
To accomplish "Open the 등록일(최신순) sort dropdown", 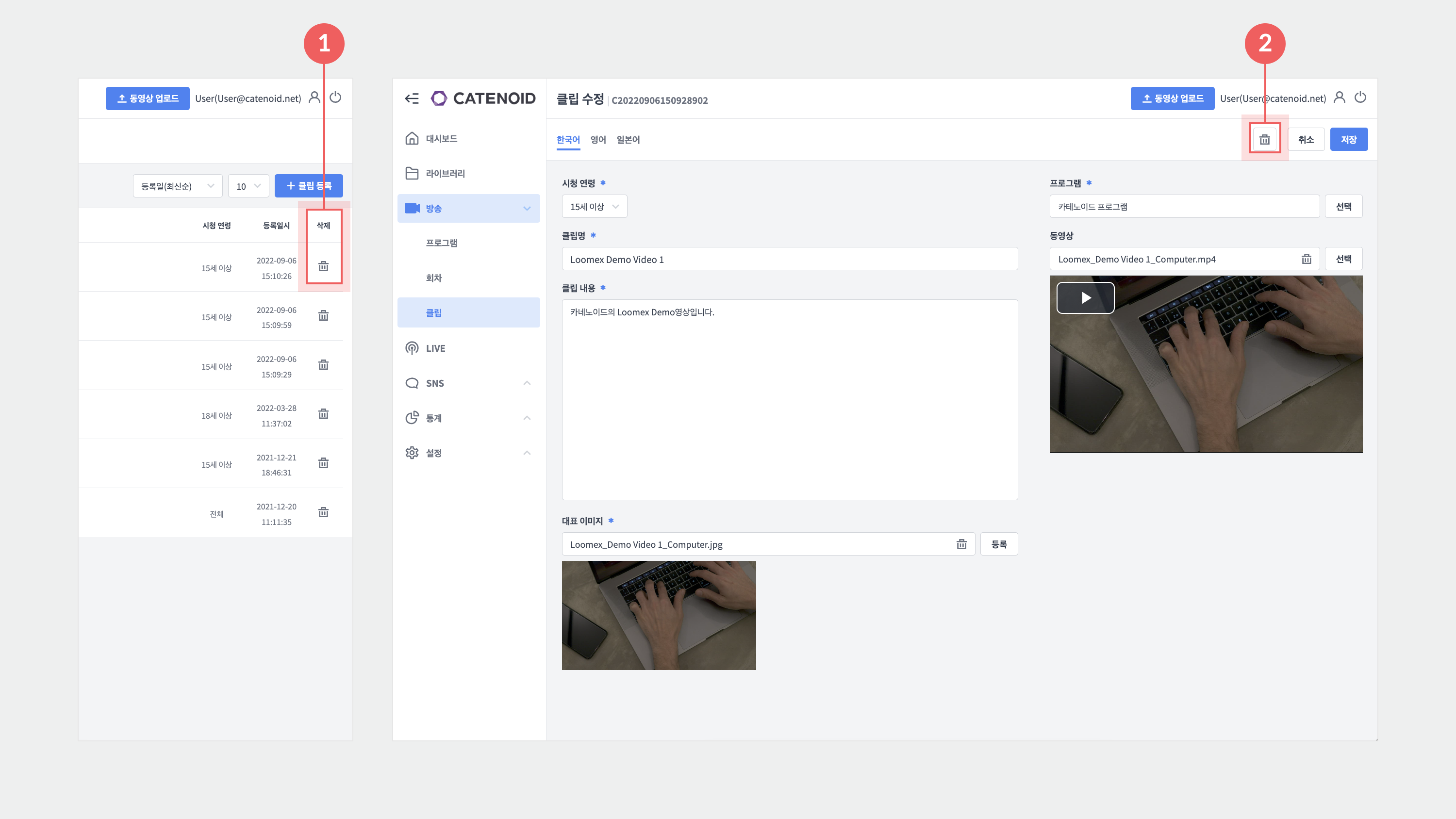I will (178, 186).
